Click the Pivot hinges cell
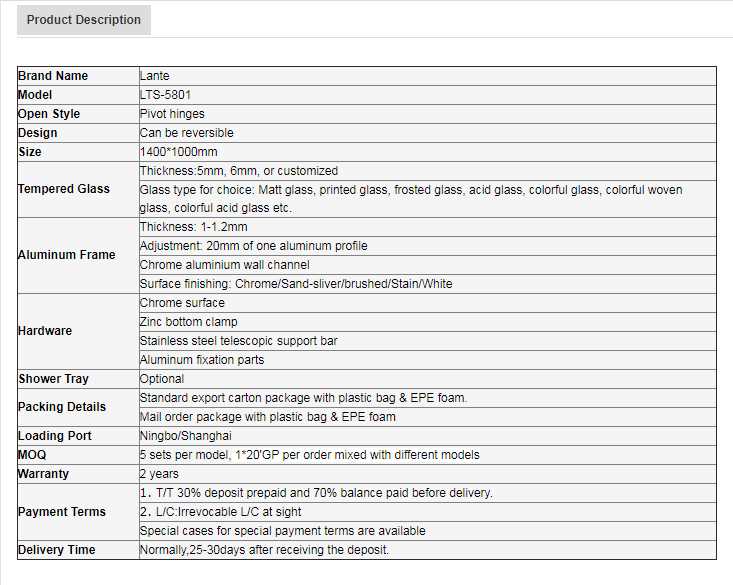The width and height of the screenshot is (733, 585). (172, 114)
